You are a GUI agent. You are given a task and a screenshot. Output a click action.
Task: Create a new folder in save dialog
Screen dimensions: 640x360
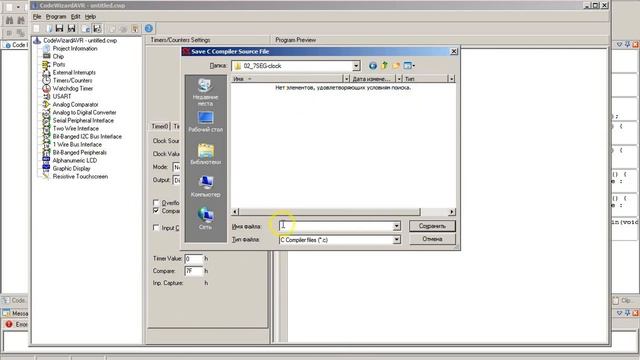pyautogui.click(x=396, y=66)
